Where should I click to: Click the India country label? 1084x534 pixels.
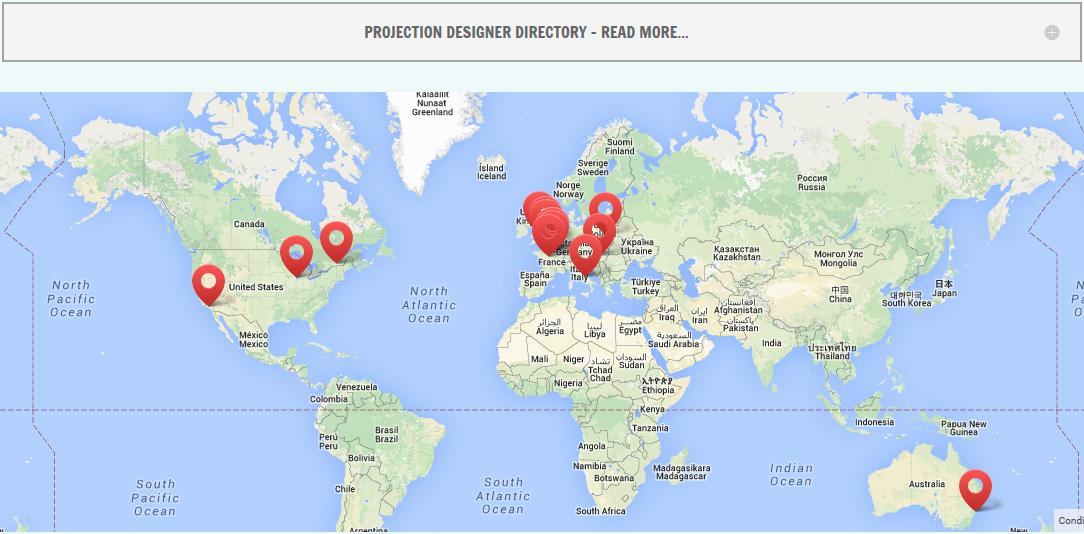coord(772,343)
